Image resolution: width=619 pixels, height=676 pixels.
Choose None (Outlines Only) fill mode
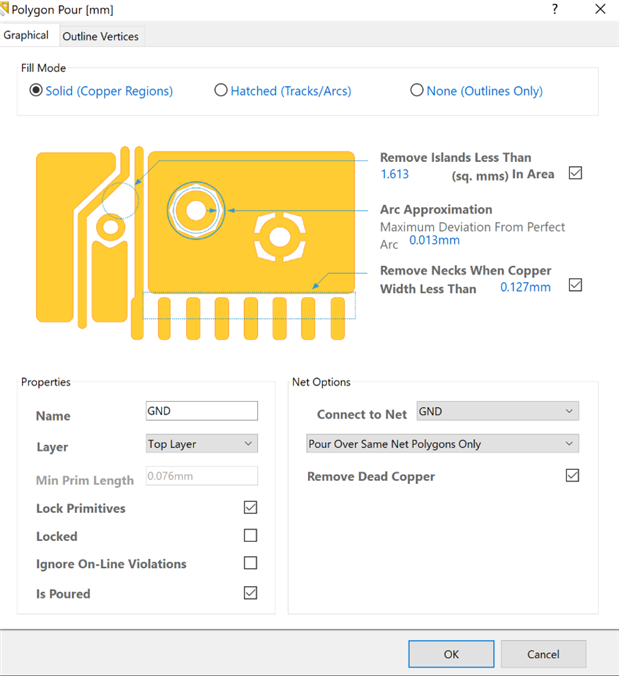pyautogui.click(x=417, y=91)
